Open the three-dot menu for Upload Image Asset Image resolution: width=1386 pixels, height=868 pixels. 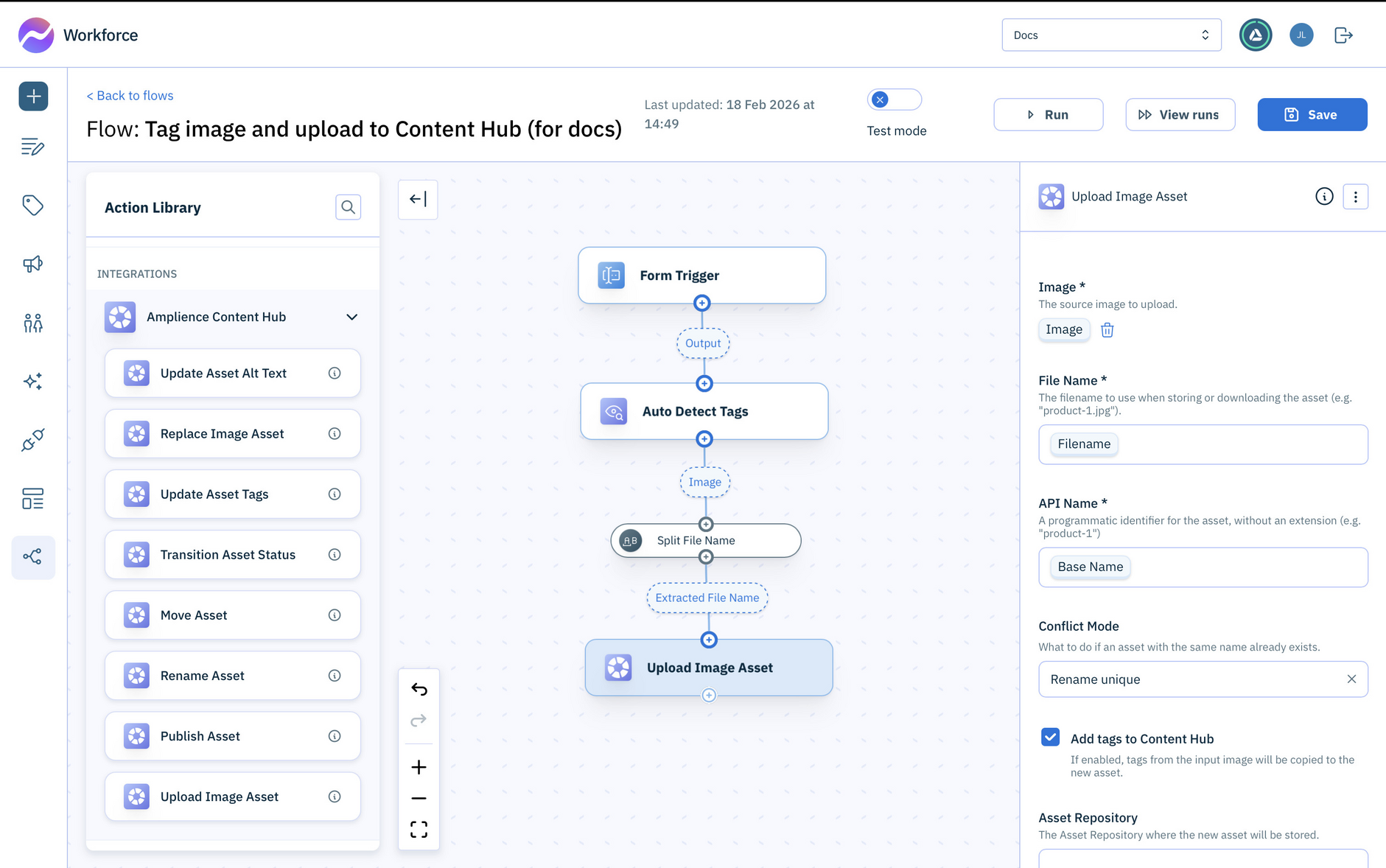coord(1356,196)
